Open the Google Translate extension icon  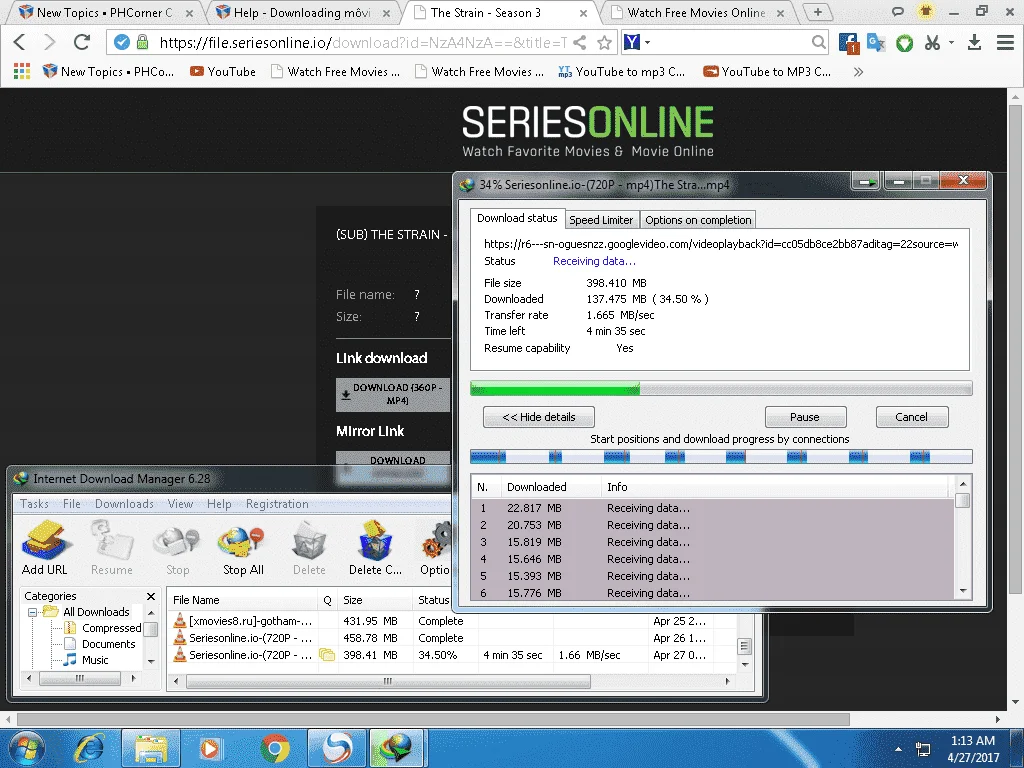point(876,43)
